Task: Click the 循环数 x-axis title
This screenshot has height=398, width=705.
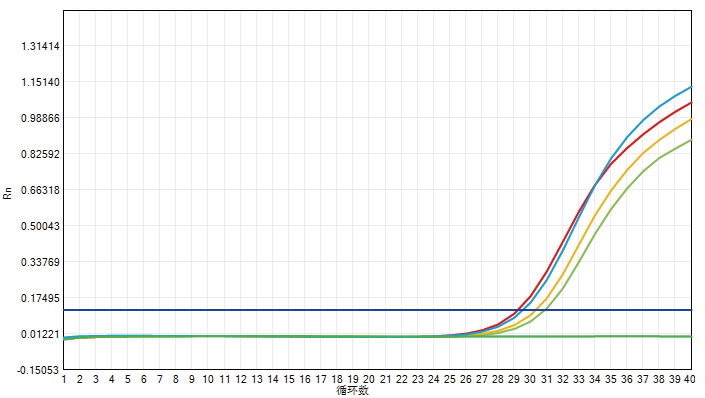Action: pos(352,390)
